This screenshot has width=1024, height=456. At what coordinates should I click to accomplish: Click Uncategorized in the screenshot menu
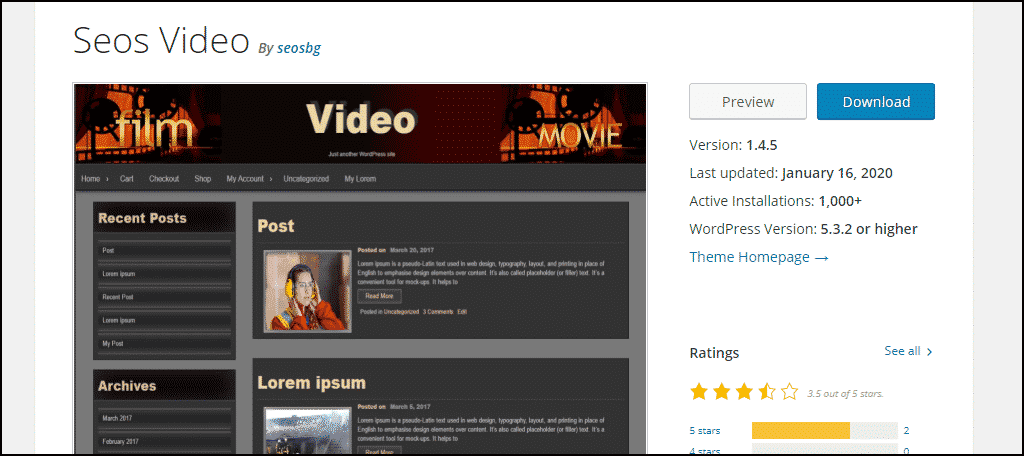pyautogui.click(x=306, y=178)
